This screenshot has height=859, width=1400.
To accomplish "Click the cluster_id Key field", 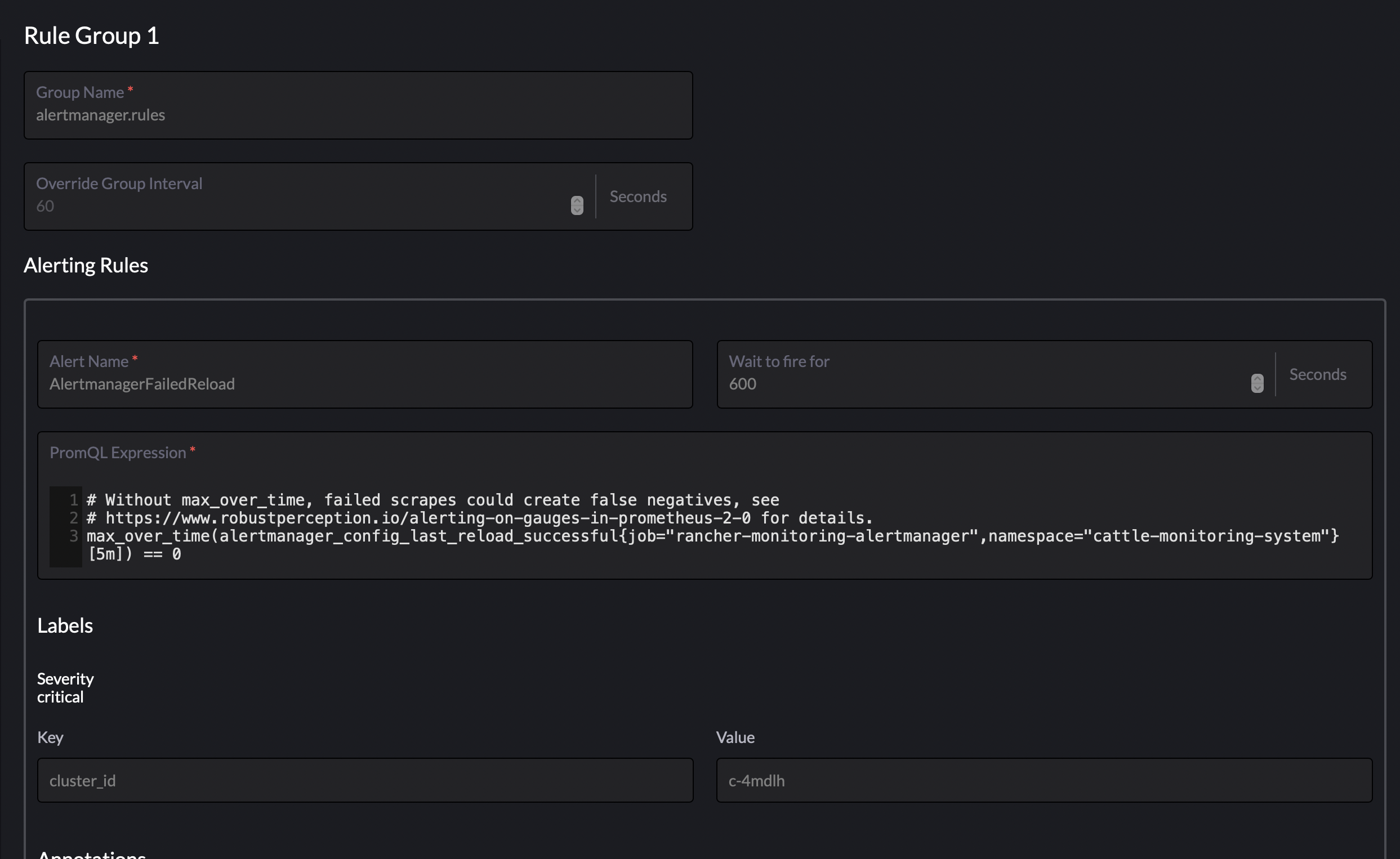I will [x=365, y=780].
